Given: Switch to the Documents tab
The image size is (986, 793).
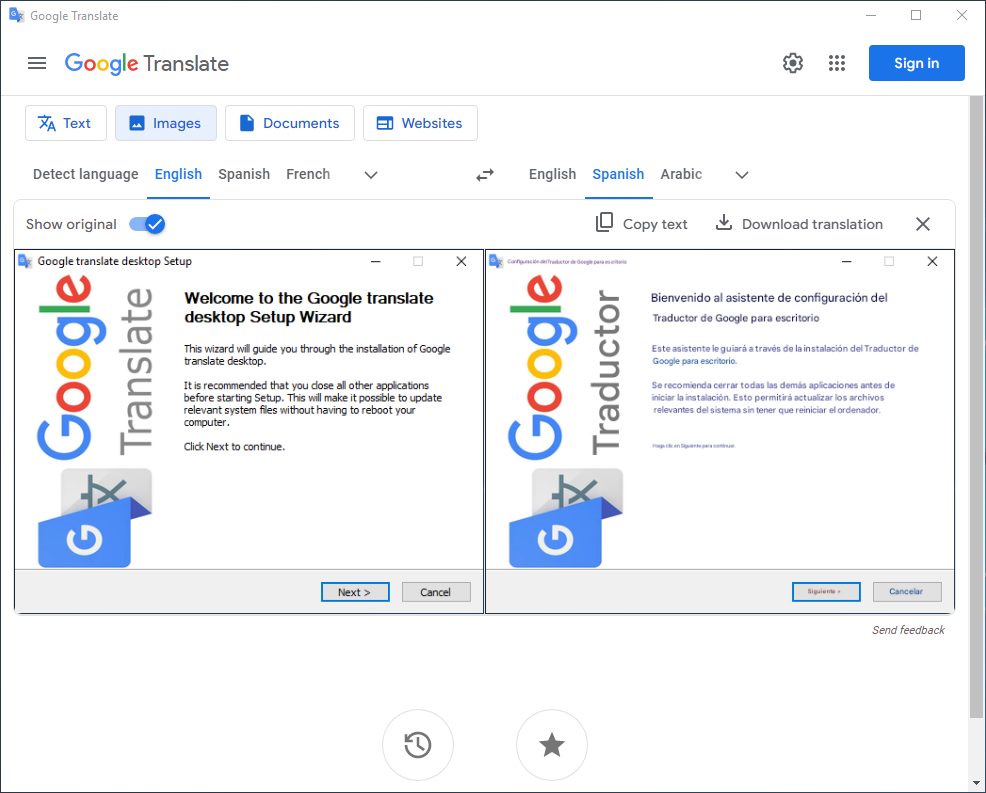Looking at the screenshot, I should click(289, 123).
